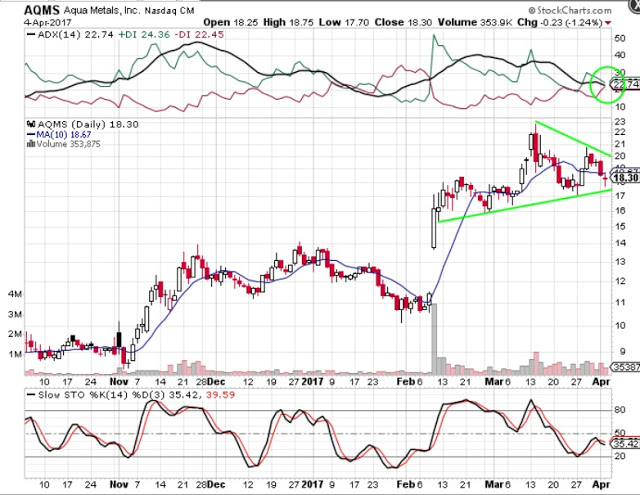Click the 50 level on ADX scale
640x495 pixels.
click(620, 38)
